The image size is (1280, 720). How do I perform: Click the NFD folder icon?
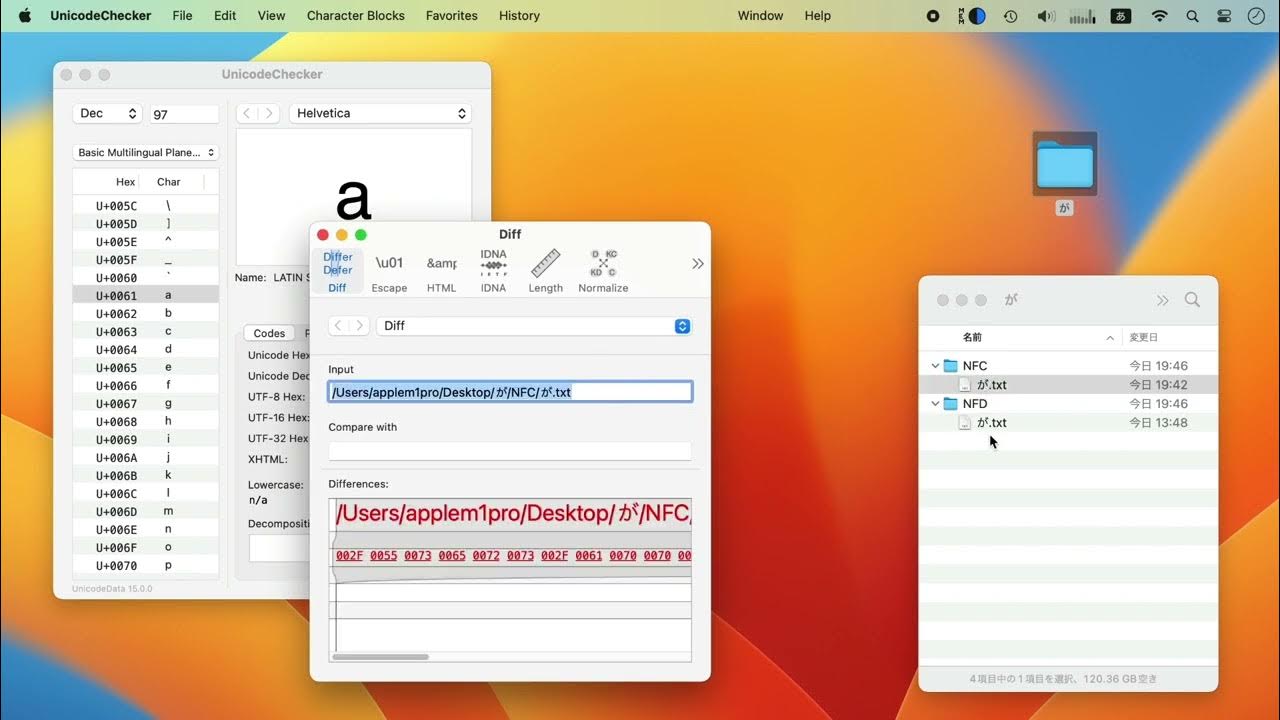950,404
